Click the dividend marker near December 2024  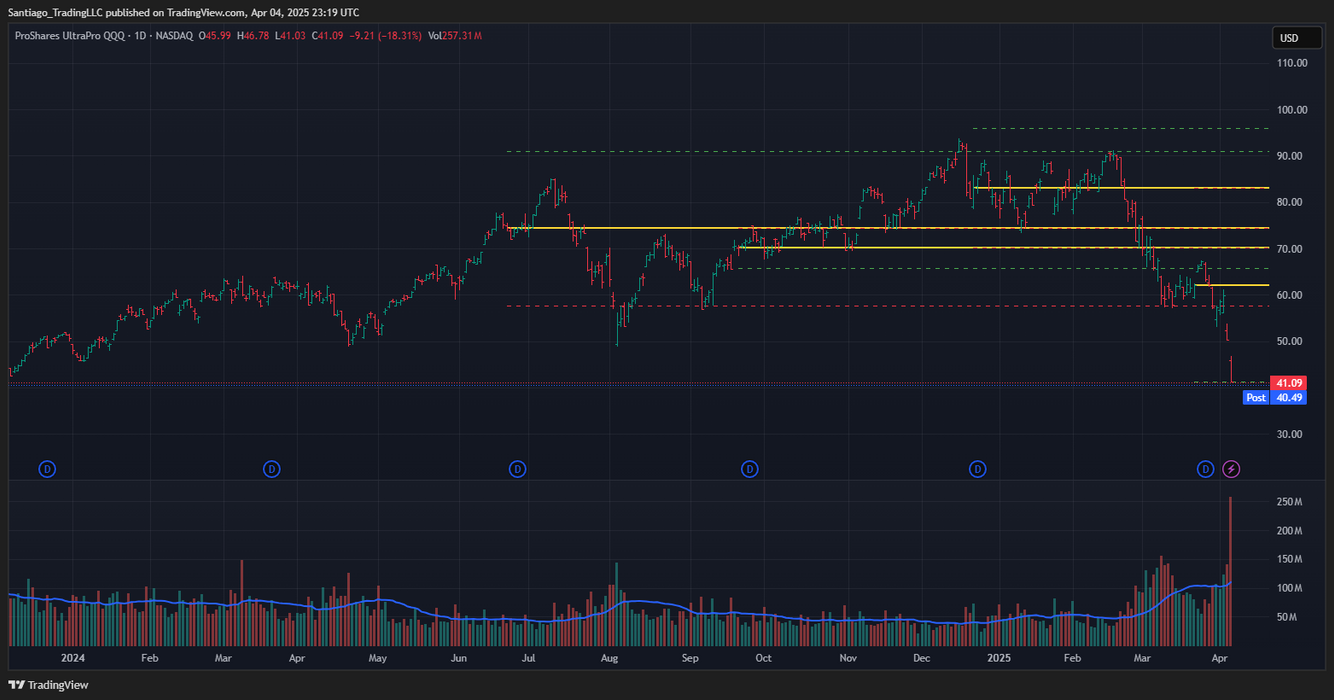point(977,468)
